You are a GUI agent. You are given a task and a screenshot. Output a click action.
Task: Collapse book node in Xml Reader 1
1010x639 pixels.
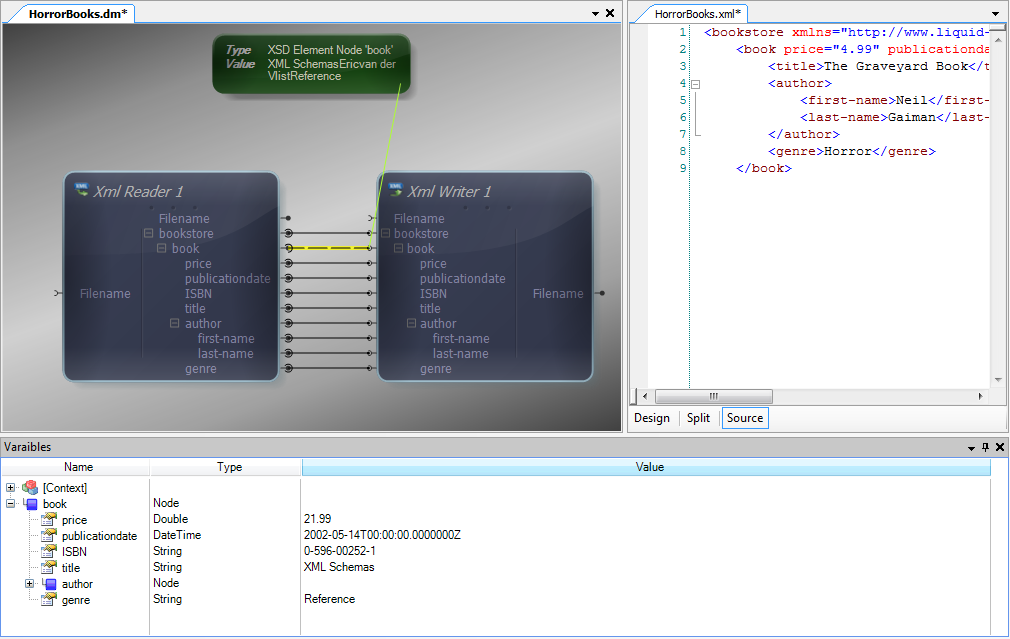click(x=162, y=248)
